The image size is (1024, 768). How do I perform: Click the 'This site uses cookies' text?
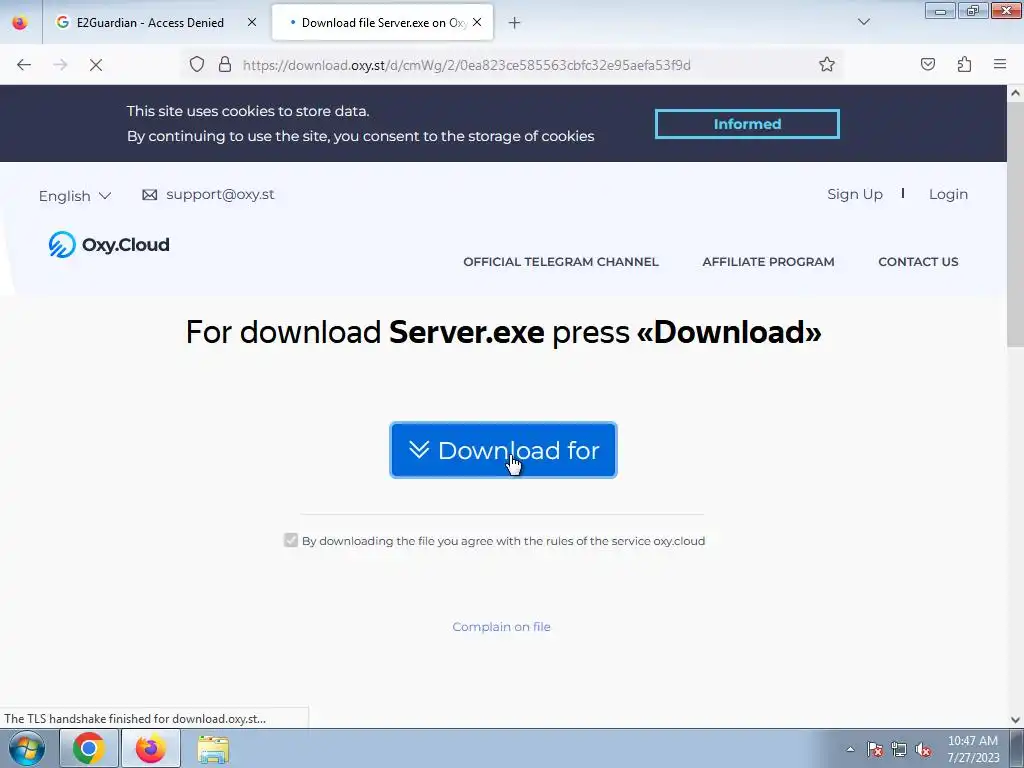tap(248, 111)
